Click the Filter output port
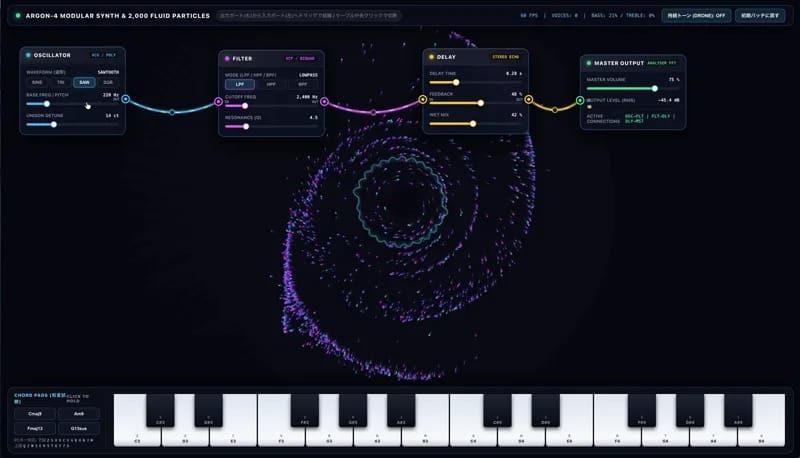 point(324,101)
